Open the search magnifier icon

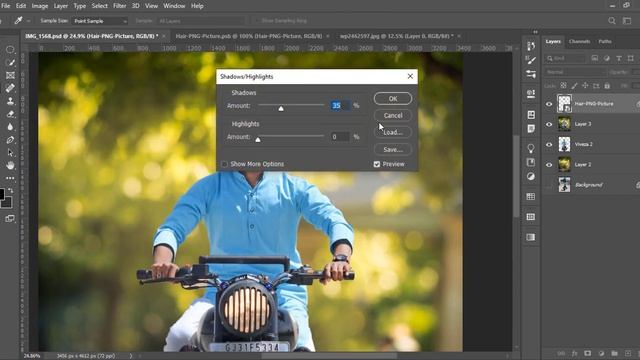click(x=611, y=20)
